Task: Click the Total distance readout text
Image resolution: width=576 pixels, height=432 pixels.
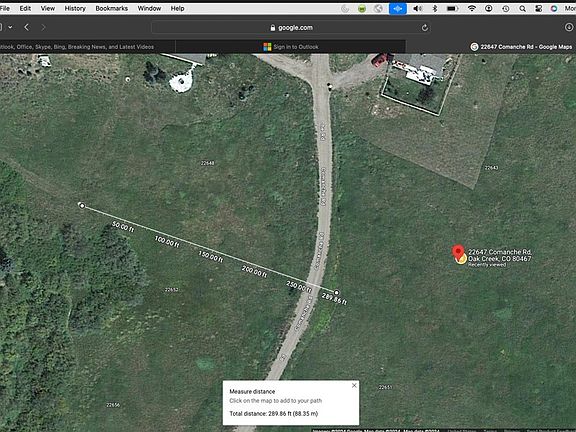Action: click(274, 414)
